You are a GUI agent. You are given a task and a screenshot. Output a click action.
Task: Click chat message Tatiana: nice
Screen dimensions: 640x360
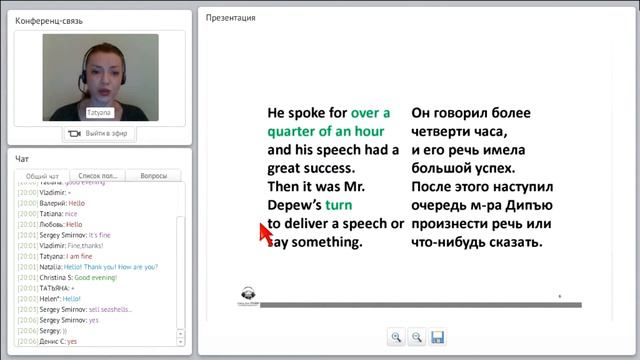pyautogui.click(x=47, y=214)
